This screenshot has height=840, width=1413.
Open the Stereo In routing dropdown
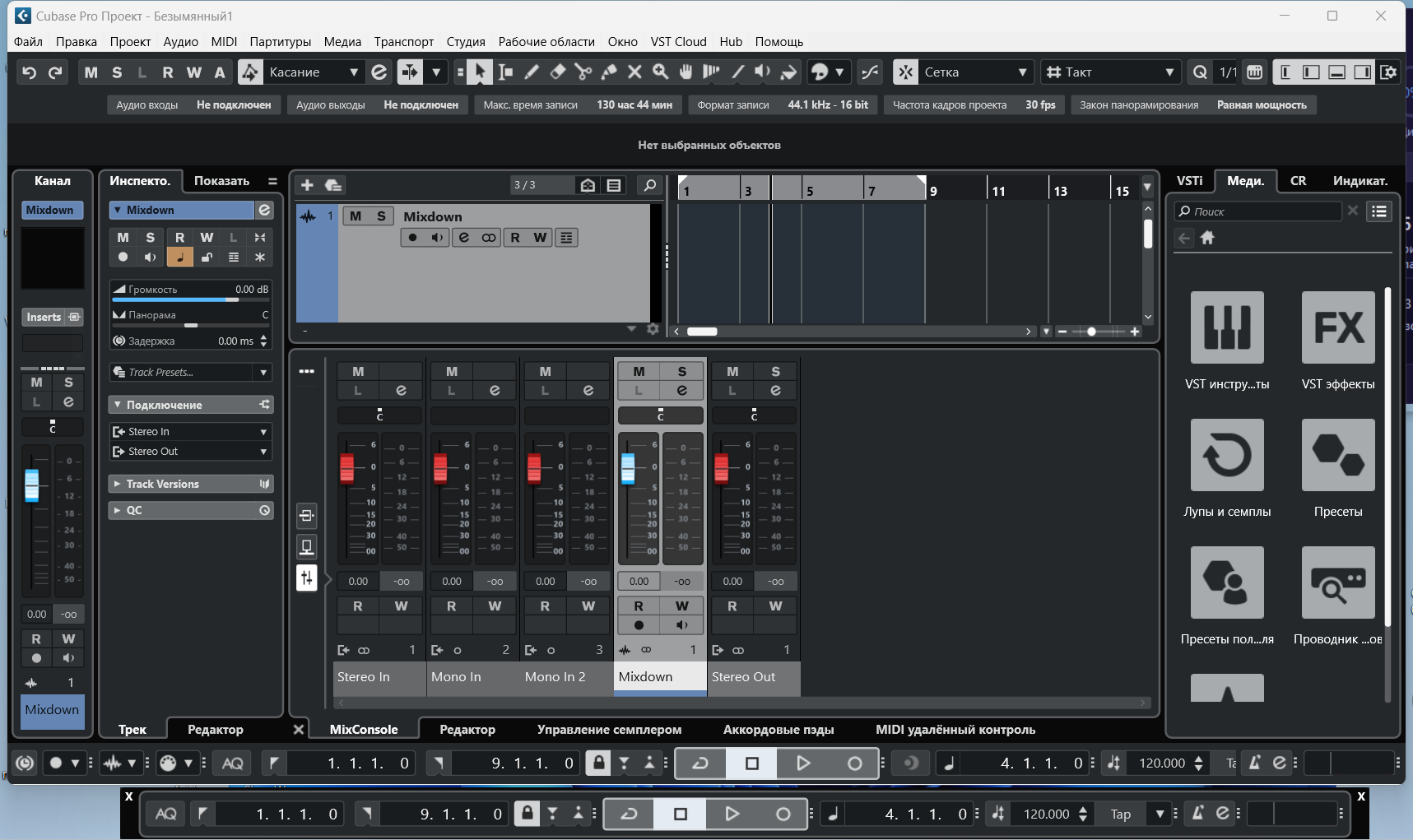tap(190, 431)
